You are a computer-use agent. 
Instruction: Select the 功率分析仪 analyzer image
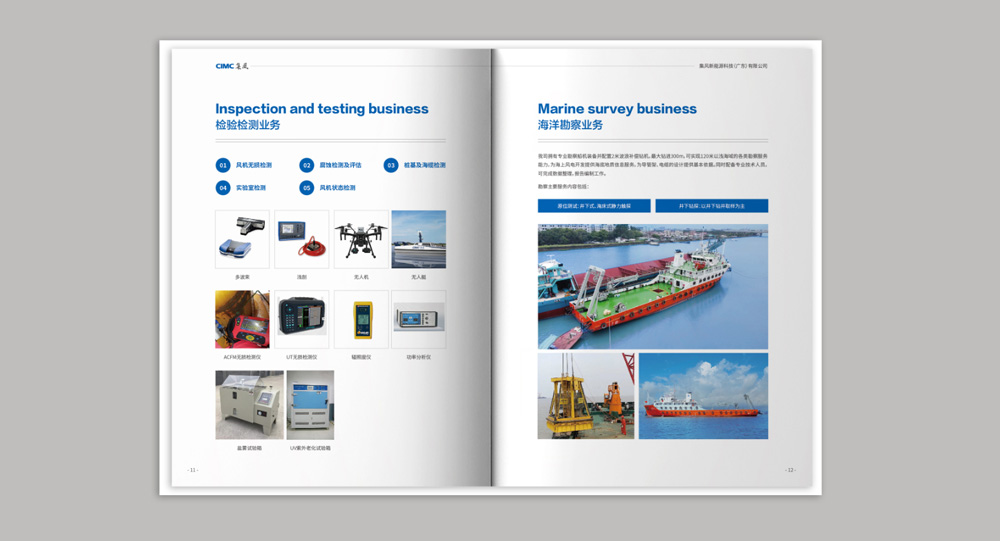pos(418,320)
